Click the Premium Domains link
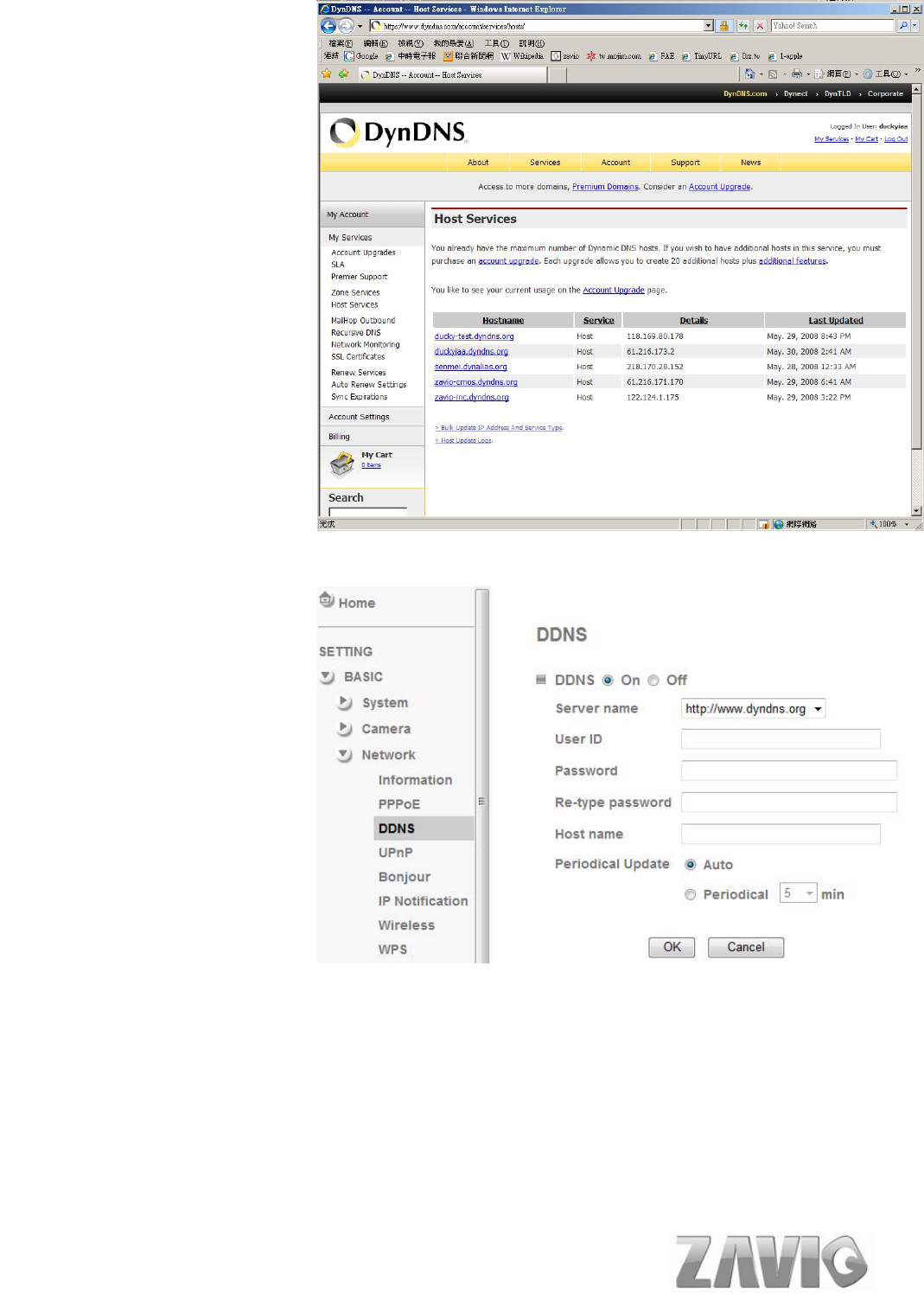The height and width of the screenshot is (1305, 924). [605, 187]
